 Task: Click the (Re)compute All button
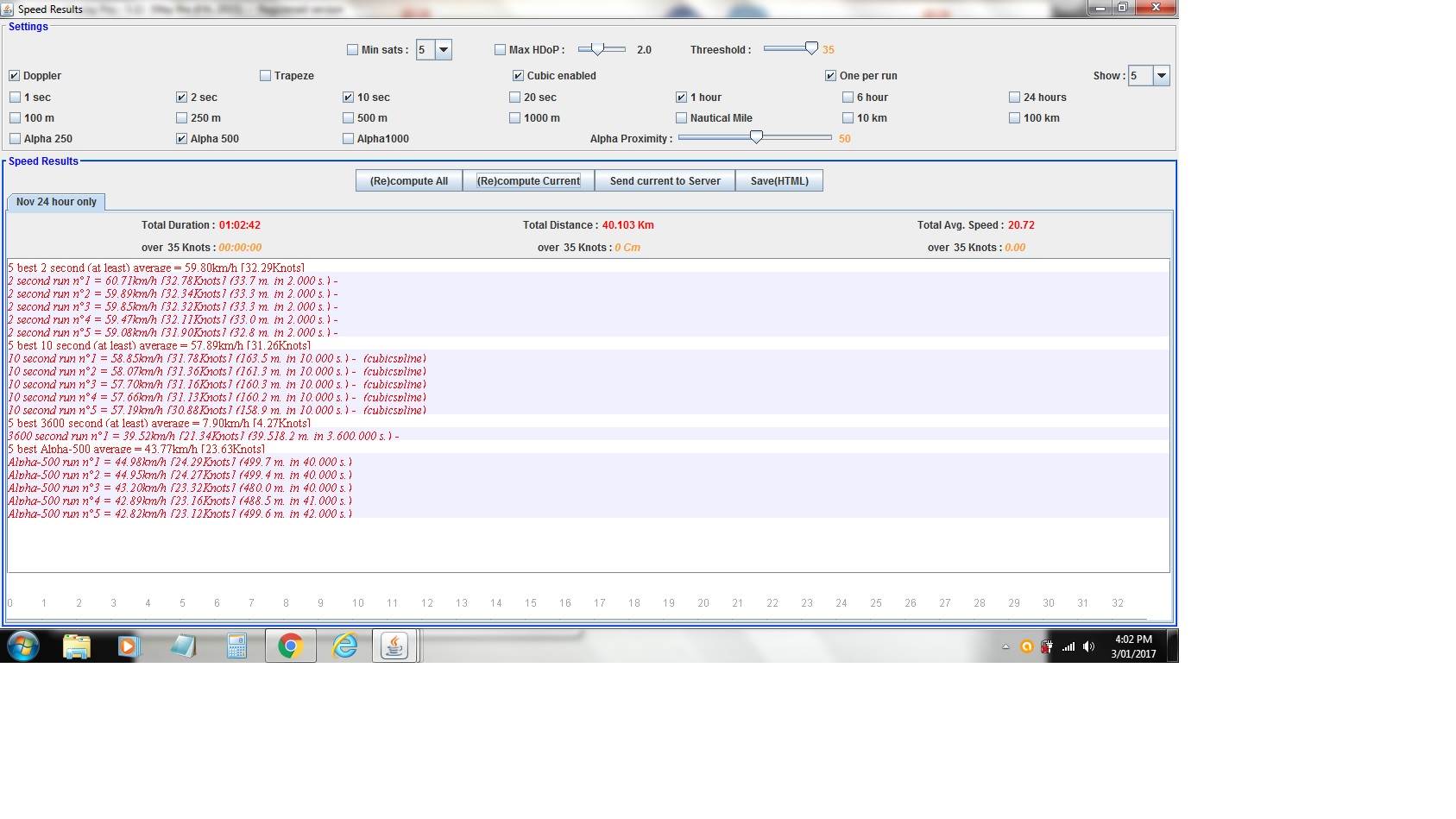click(409, 181)
